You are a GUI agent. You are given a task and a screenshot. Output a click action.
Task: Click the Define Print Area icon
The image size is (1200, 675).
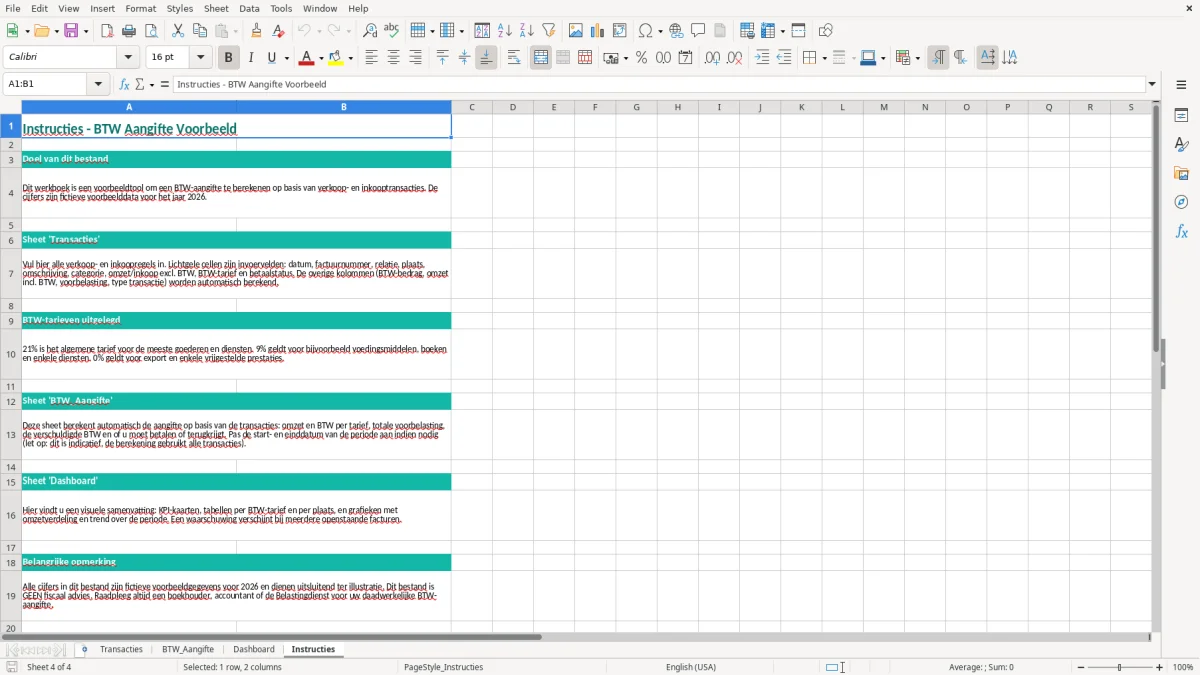[x=747, y=31]
